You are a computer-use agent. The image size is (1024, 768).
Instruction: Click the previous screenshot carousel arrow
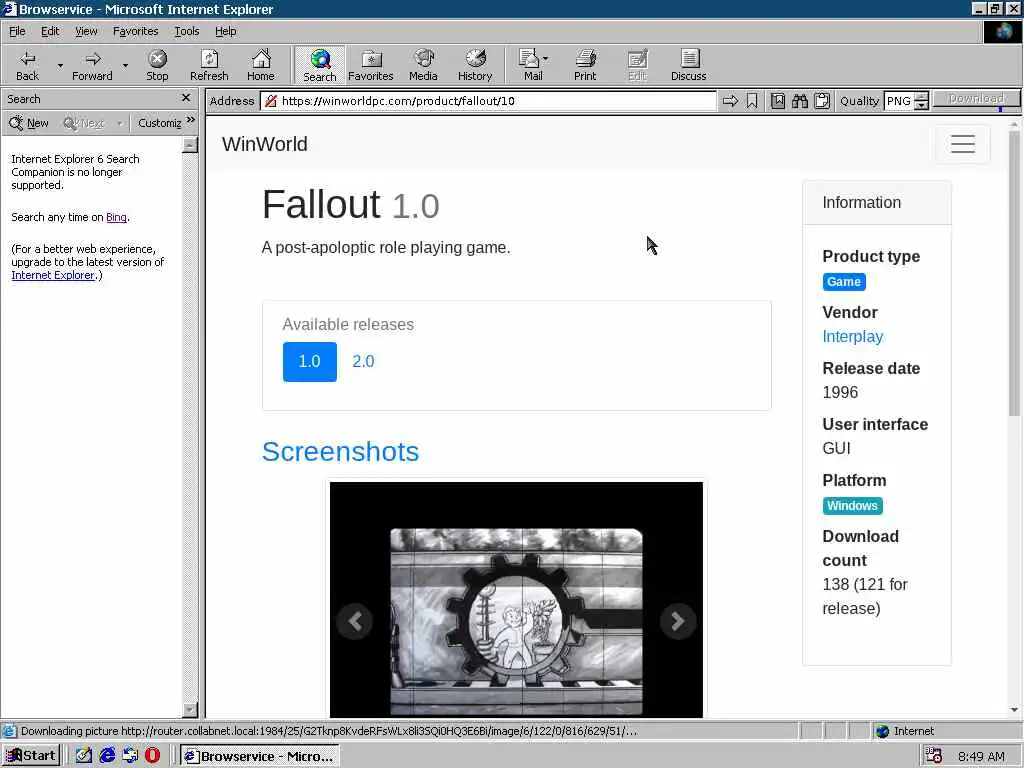(x=355, y=621)
